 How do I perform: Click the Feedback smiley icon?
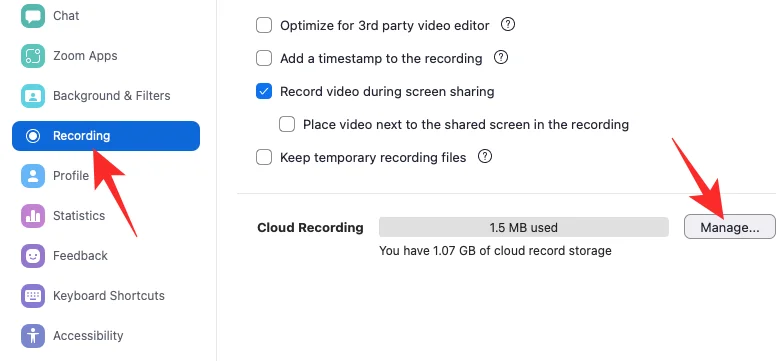coord(33,256)
